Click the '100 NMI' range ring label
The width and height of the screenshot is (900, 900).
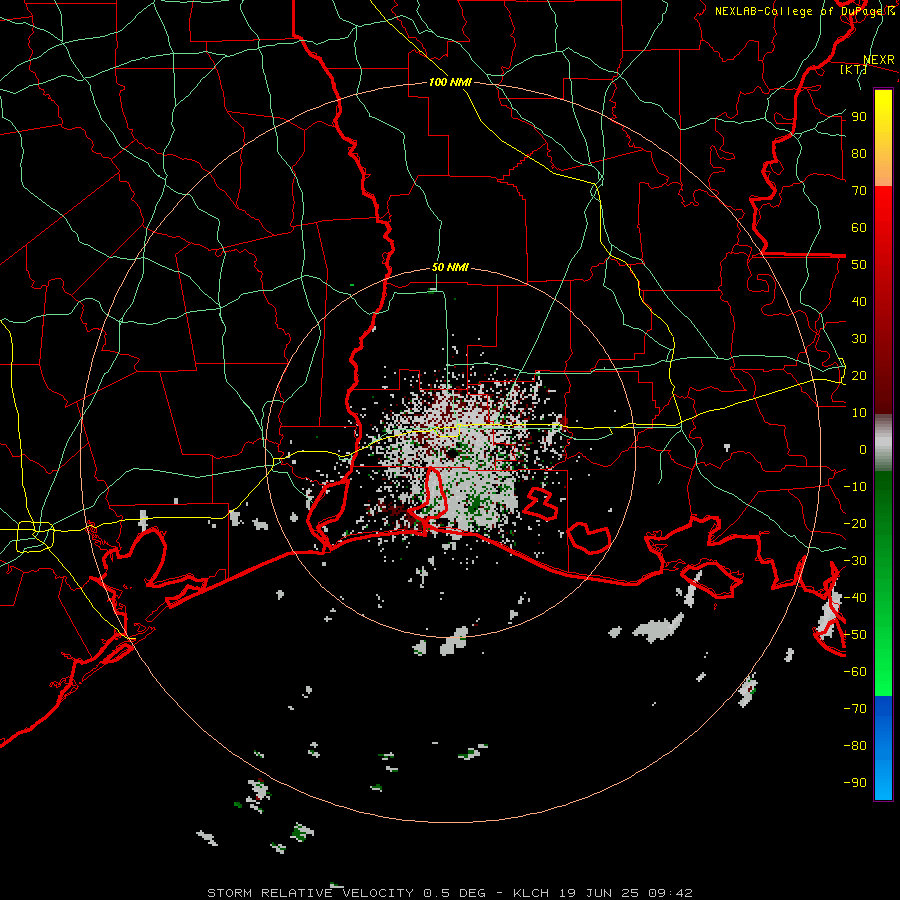[x=450, y=82]
